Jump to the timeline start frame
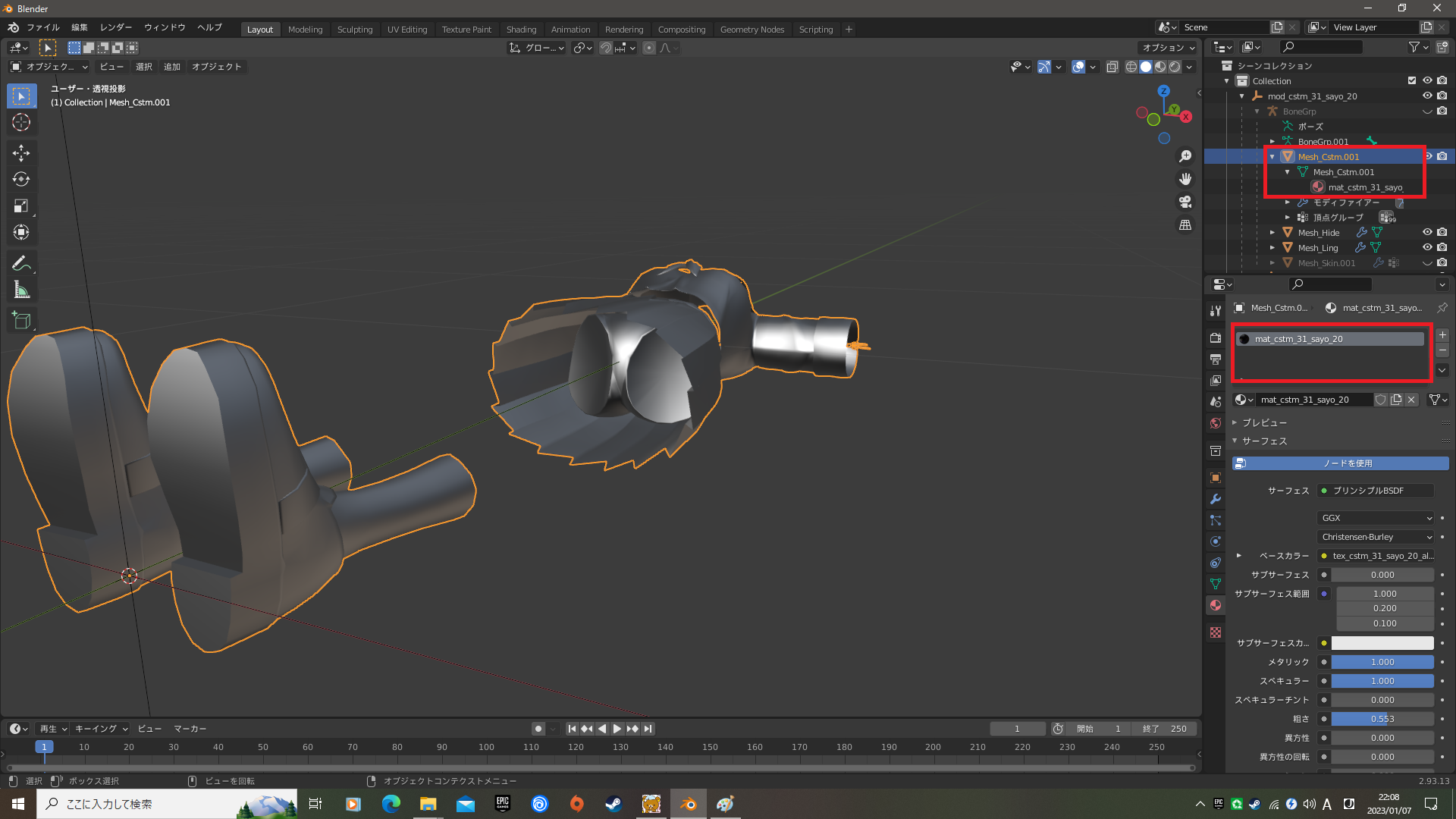 coord(572,729)
